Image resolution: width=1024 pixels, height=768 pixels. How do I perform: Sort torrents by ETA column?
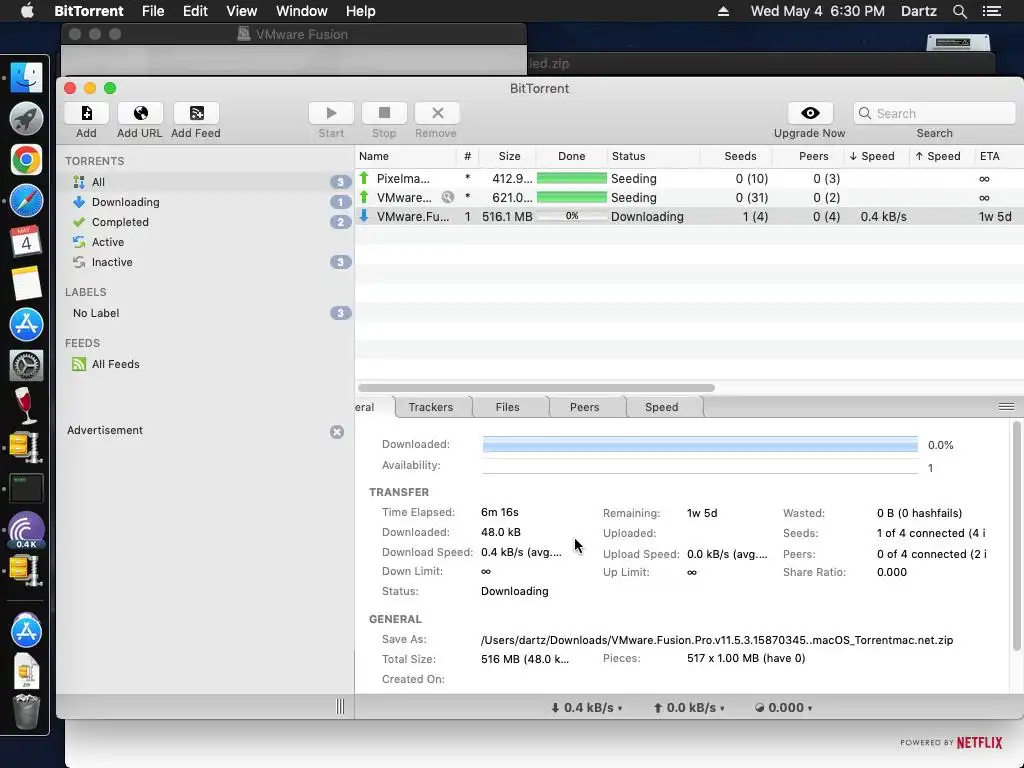[998, 157]
